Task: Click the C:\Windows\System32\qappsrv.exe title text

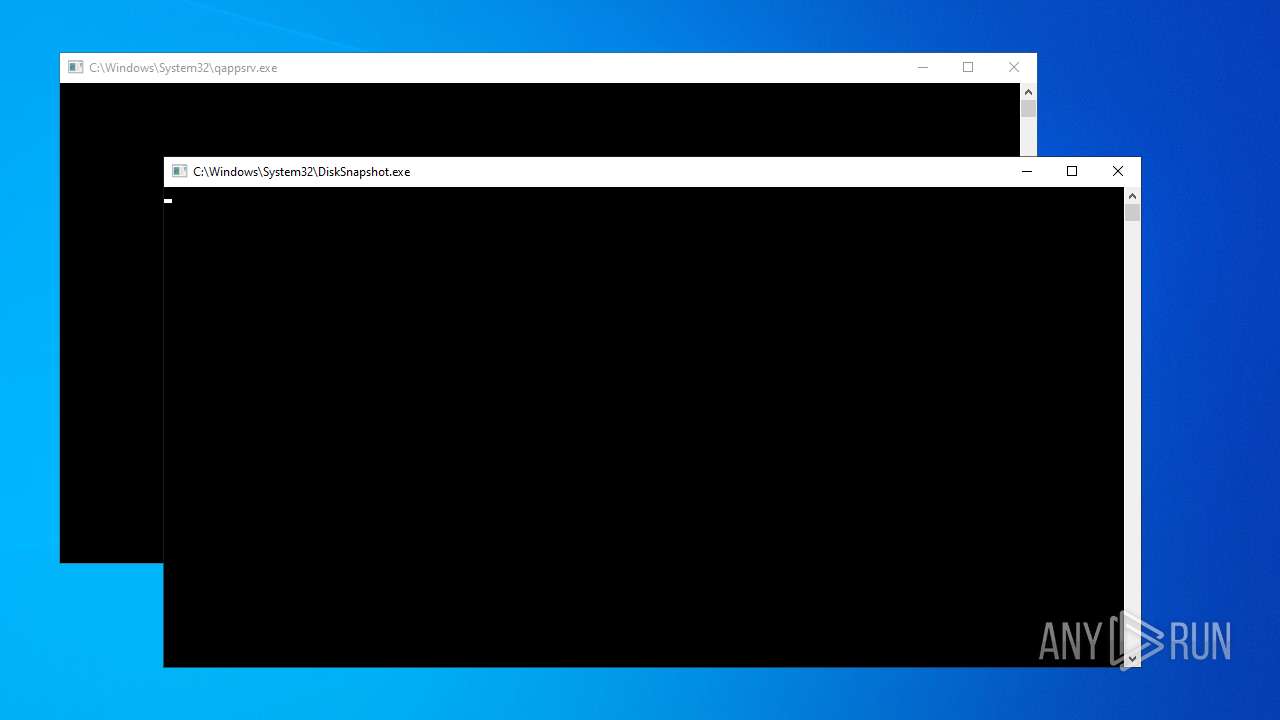Action: point(183,68)
